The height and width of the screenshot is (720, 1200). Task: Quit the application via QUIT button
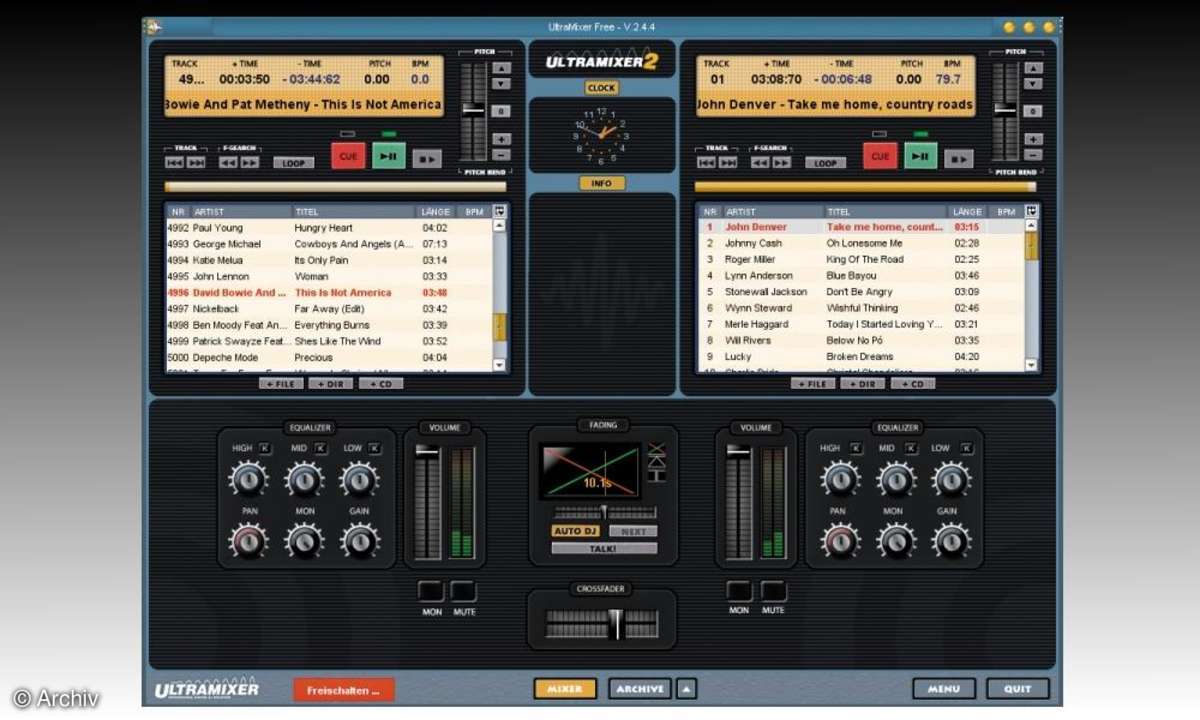click(1018, 689)
